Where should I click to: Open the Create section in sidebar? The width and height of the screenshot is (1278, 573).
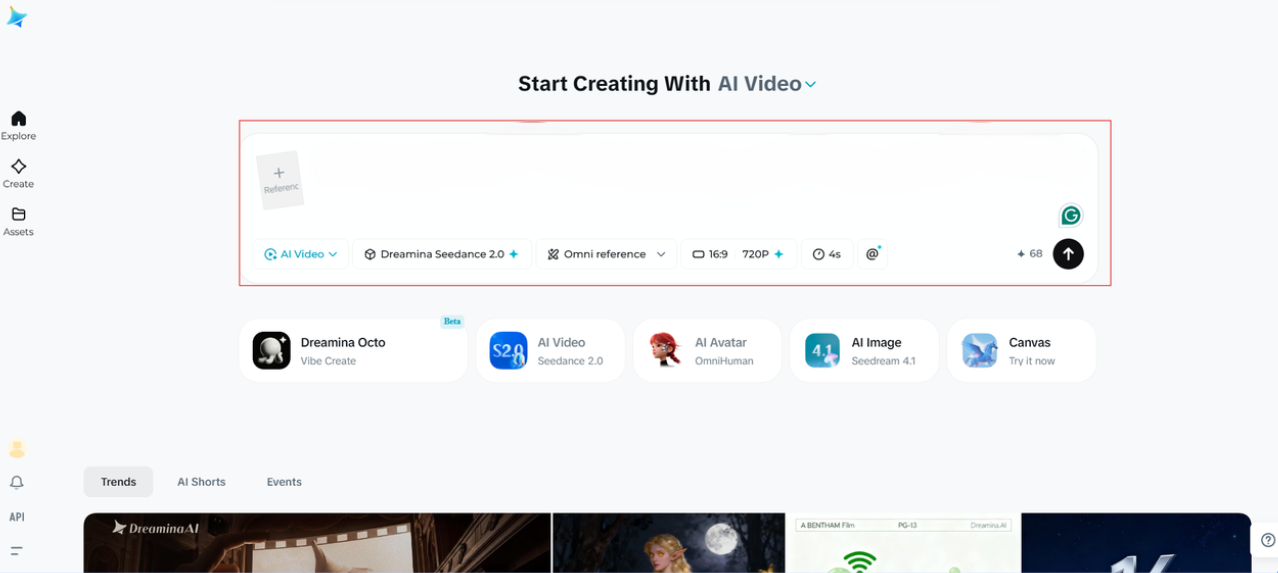[x=18, y=174]
